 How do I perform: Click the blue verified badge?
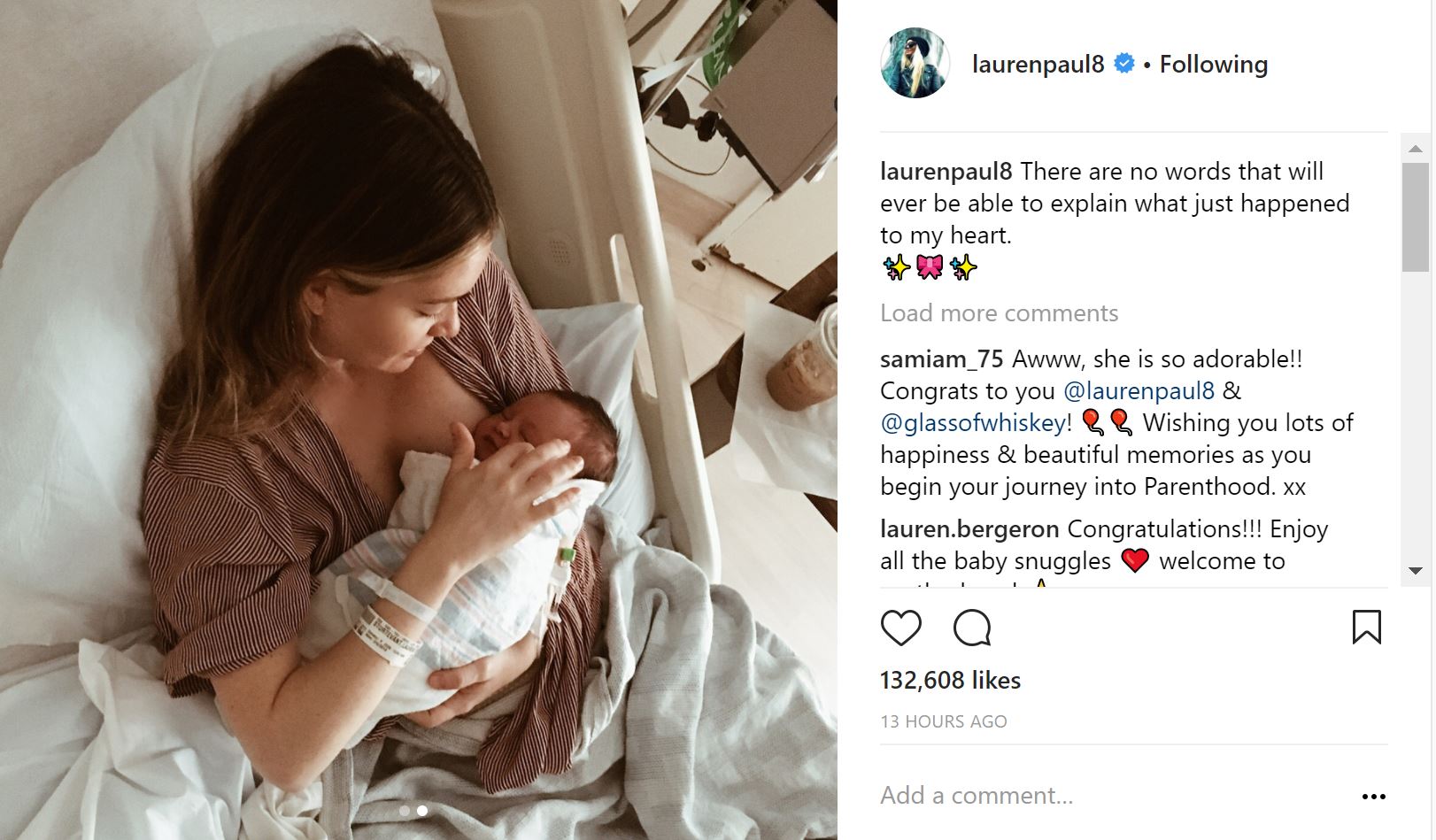click(1123, 64)
